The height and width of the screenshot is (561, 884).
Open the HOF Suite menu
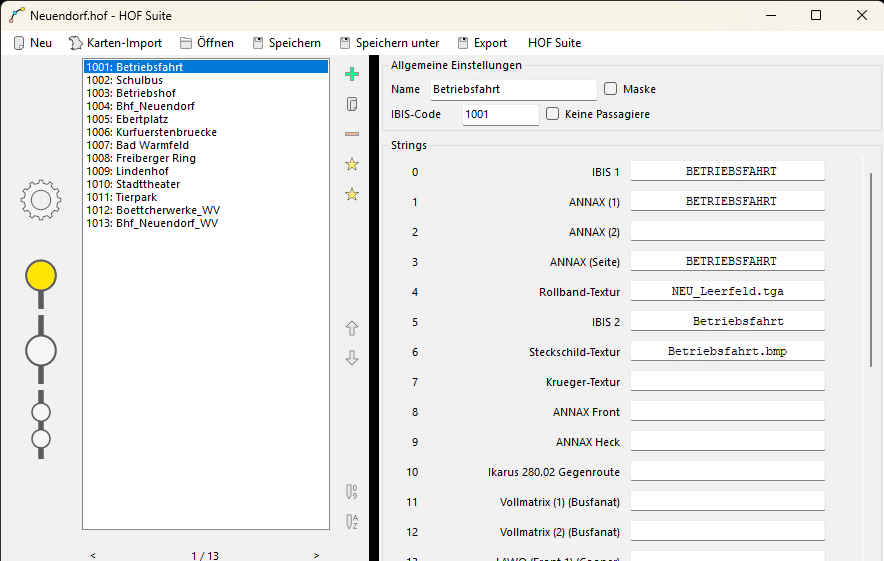554,43
